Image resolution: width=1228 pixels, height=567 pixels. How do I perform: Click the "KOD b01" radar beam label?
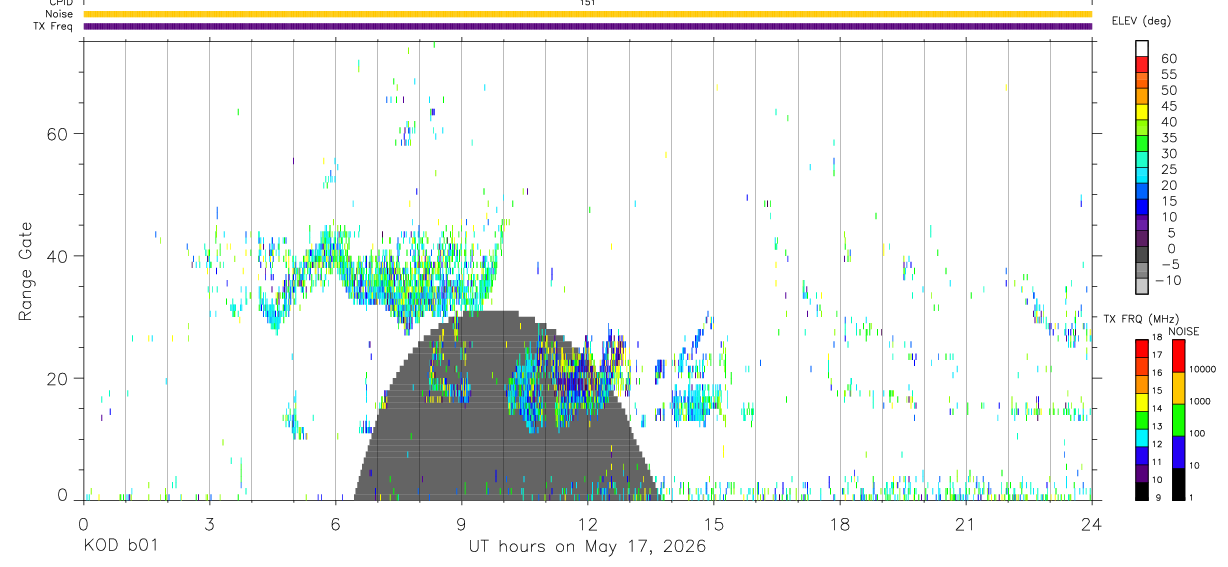coord(119,546)
